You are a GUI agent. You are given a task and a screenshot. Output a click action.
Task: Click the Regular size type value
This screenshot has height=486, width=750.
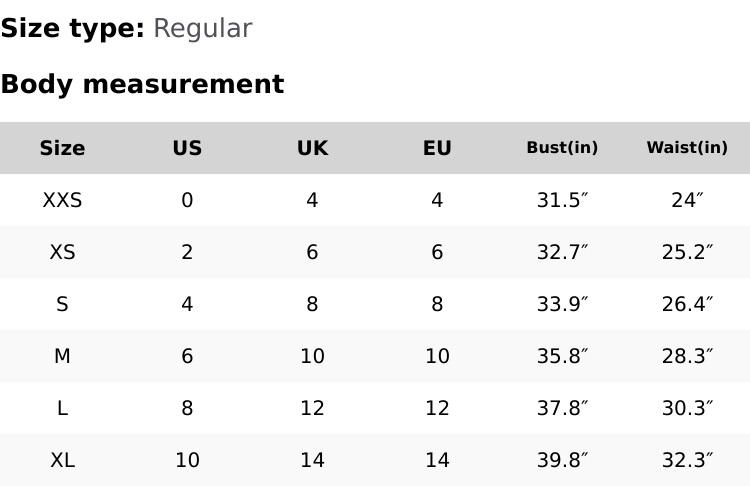pos(202,28)
